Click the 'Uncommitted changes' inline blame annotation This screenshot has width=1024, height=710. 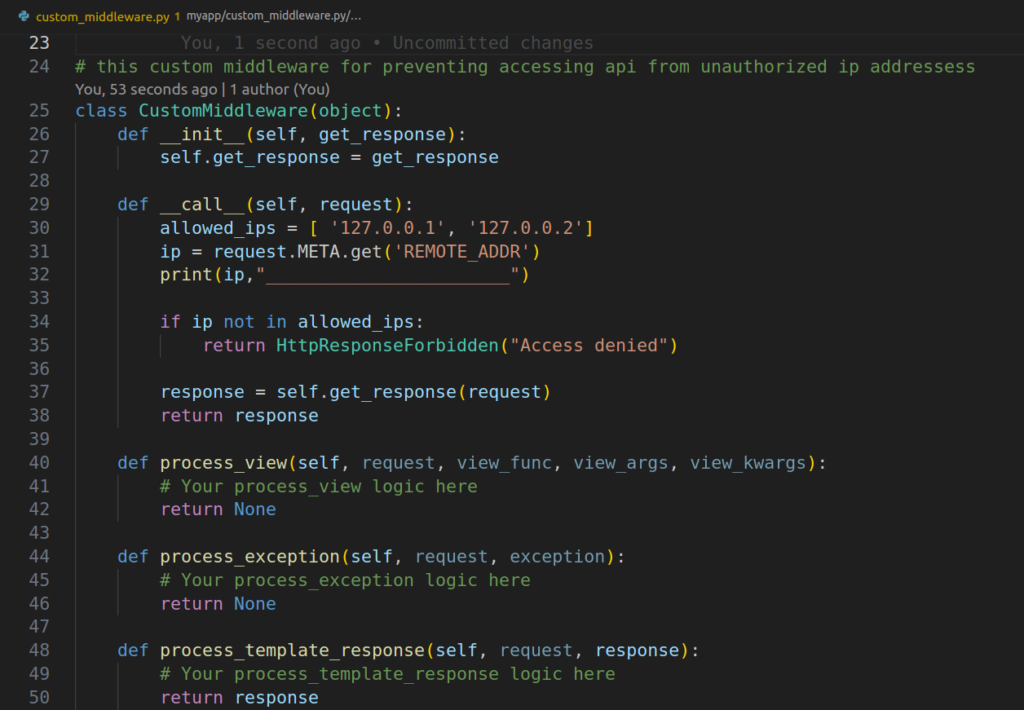pos(492,43)
